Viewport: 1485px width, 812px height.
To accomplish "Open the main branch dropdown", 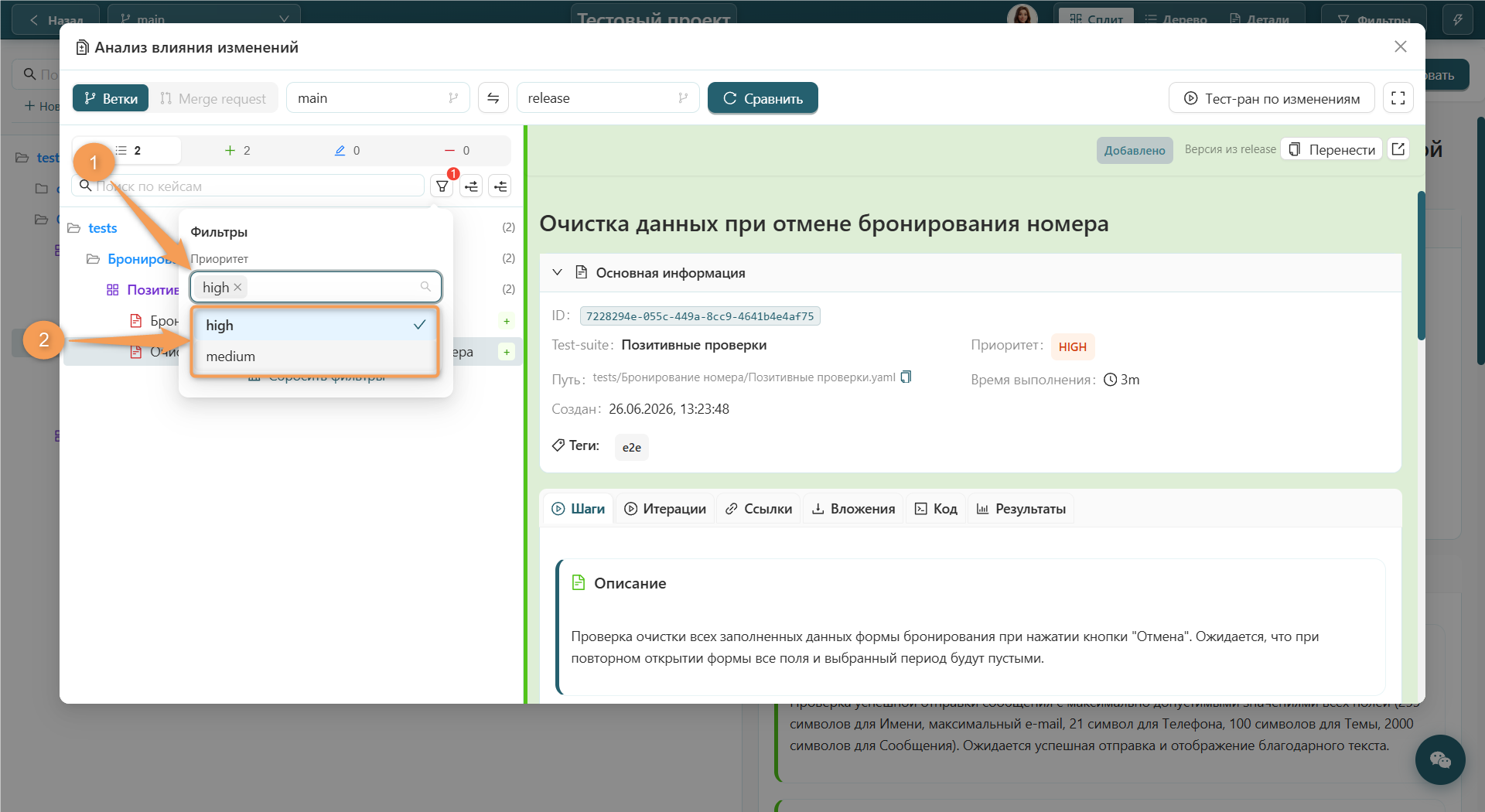I will coord(377,98).
